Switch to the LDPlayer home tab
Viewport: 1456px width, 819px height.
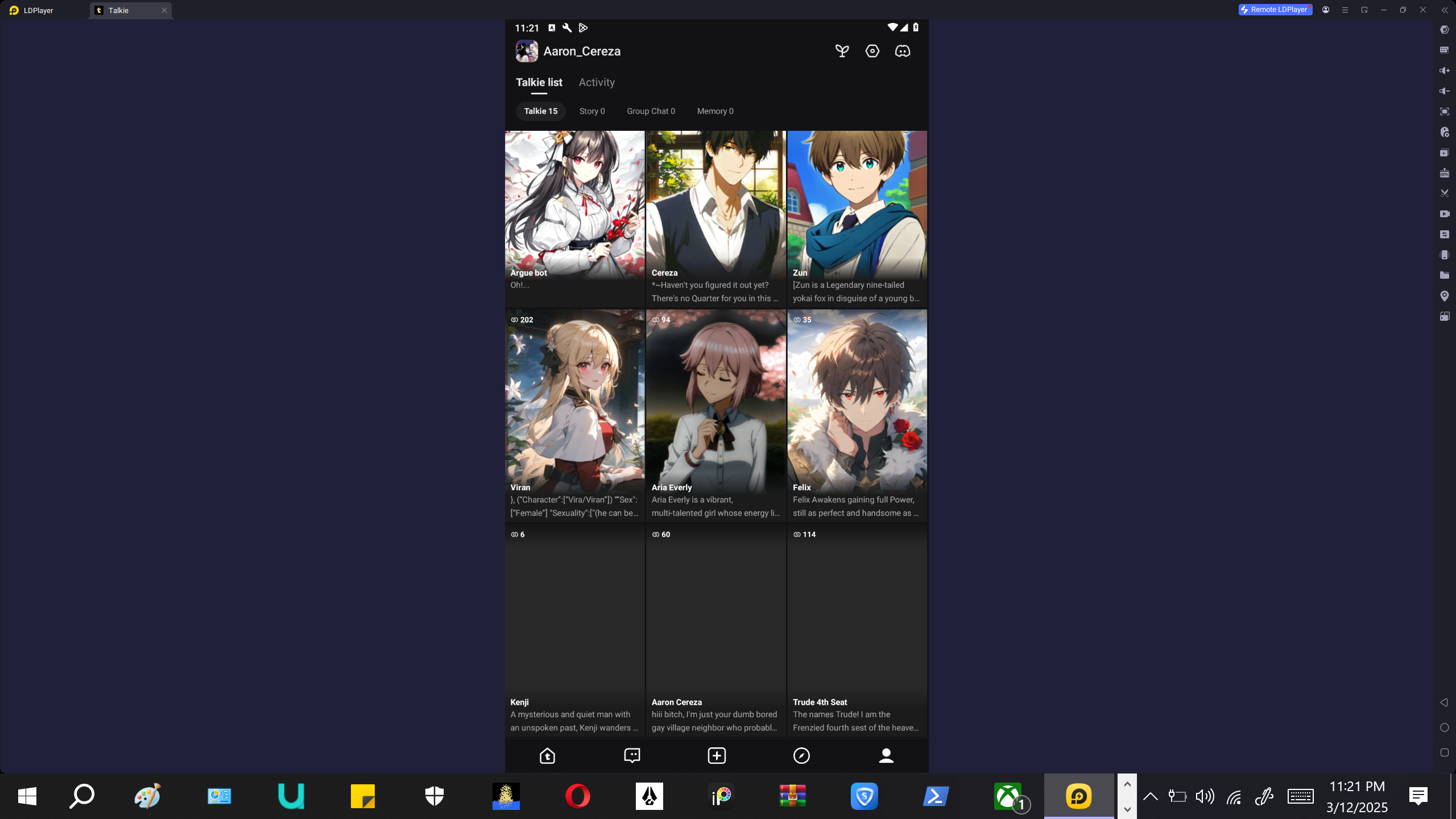click(32, 10)
